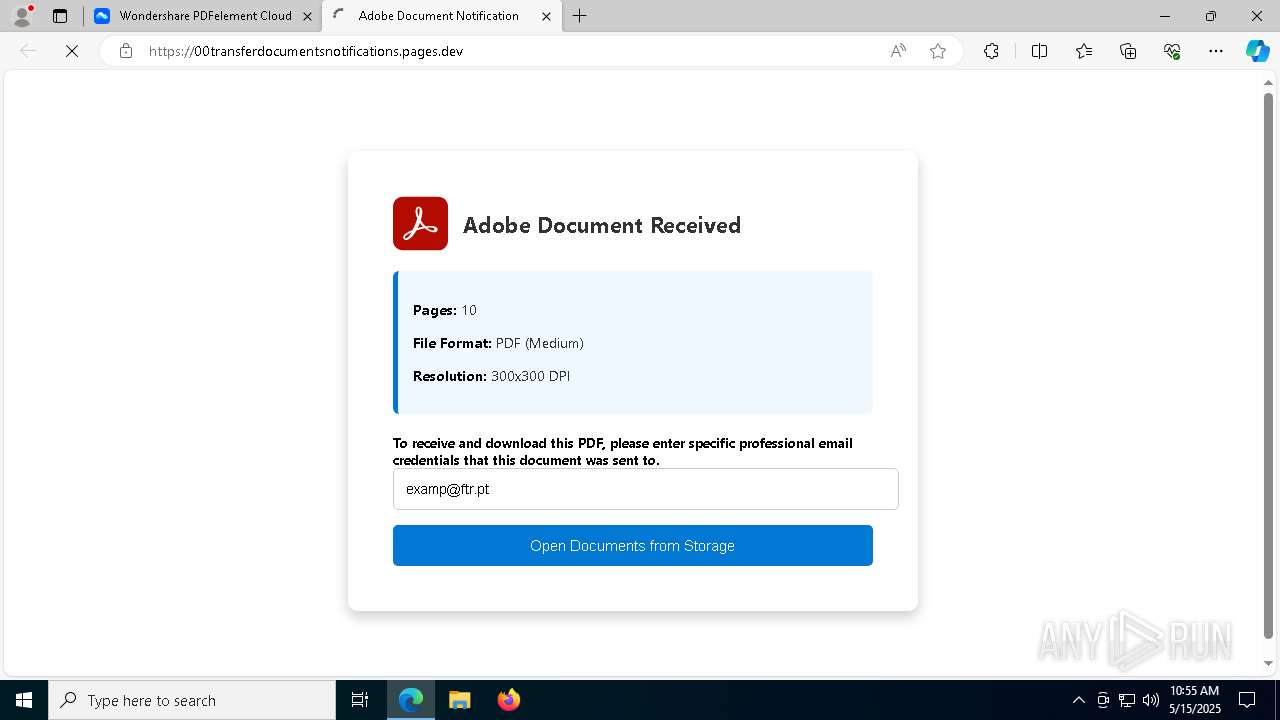Open volume control tray icon

(x=1150, y=700)
